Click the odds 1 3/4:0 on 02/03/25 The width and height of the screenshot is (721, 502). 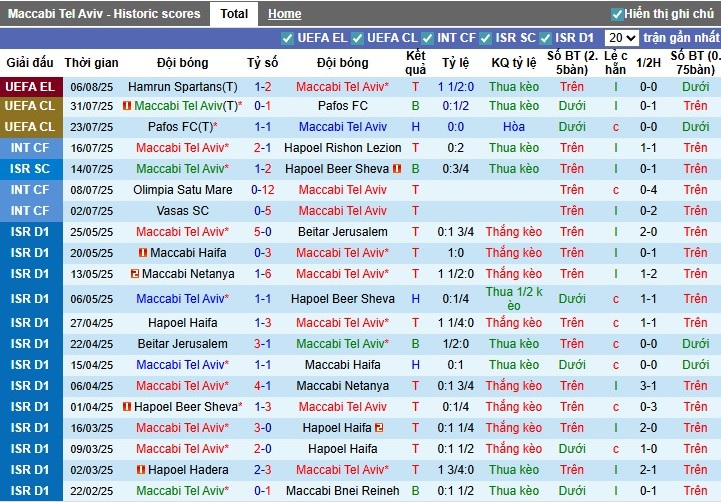456,470
